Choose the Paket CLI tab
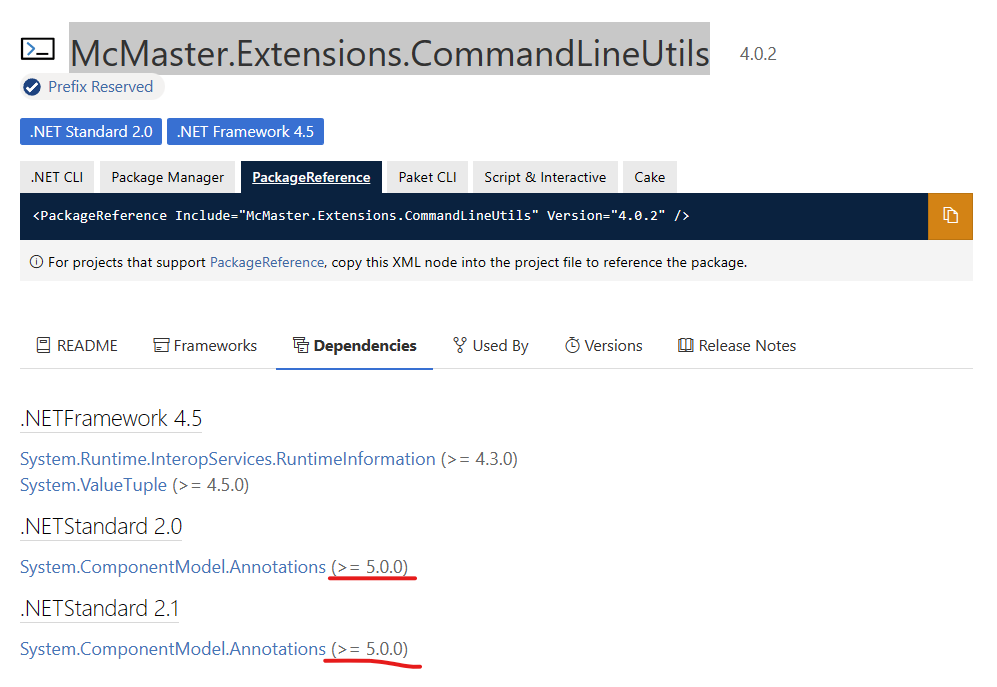The image size is (997, 687). [x=427, y=177]
